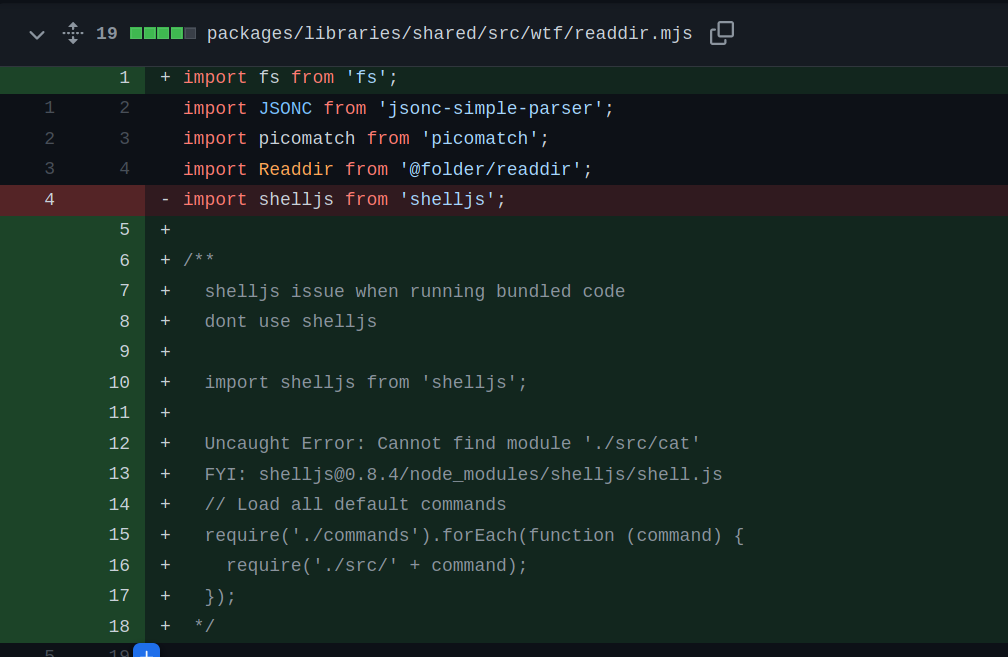The width and height of the screenshot is (1008, 657).
Task: Expand all lines with the unfold icon
Action: pyautogui.click(x=73, y=33)
